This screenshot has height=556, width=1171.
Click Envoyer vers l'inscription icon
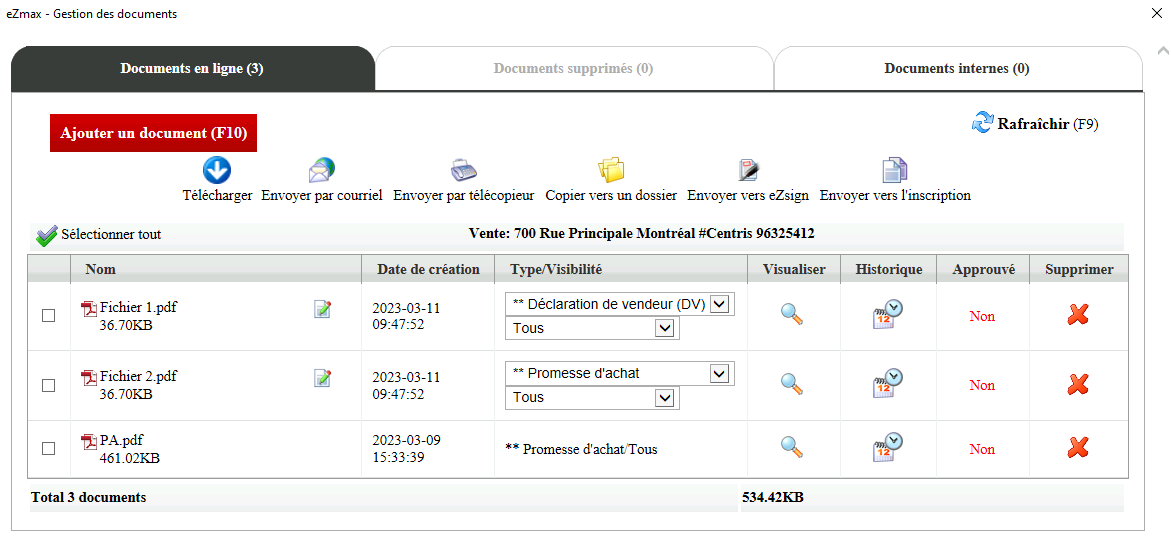pyautogui.click(x=895, y=171)
